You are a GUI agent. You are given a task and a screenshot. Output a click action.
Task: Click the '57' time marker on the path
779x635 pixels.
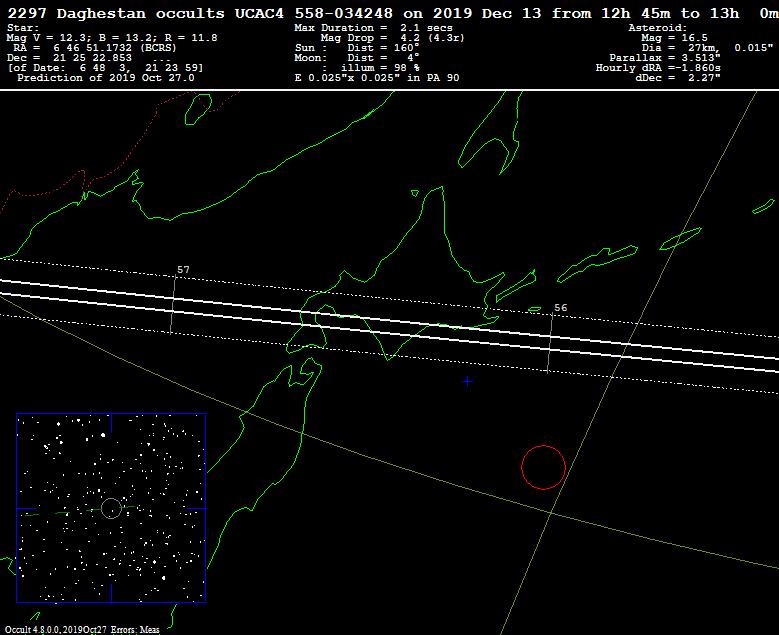[x=183, y=270]
